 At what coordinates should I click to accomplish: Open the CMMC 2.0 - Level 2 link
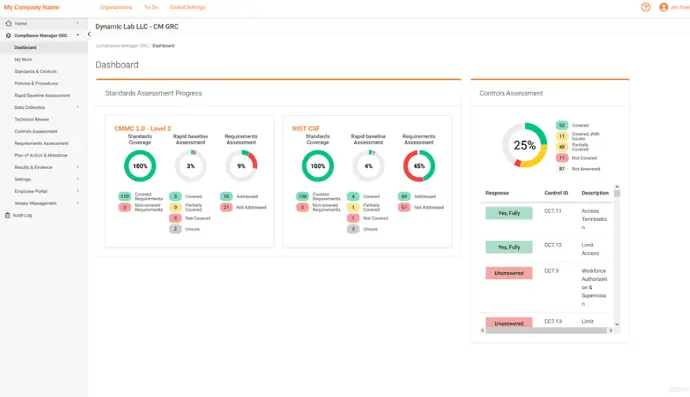(143, 129)
